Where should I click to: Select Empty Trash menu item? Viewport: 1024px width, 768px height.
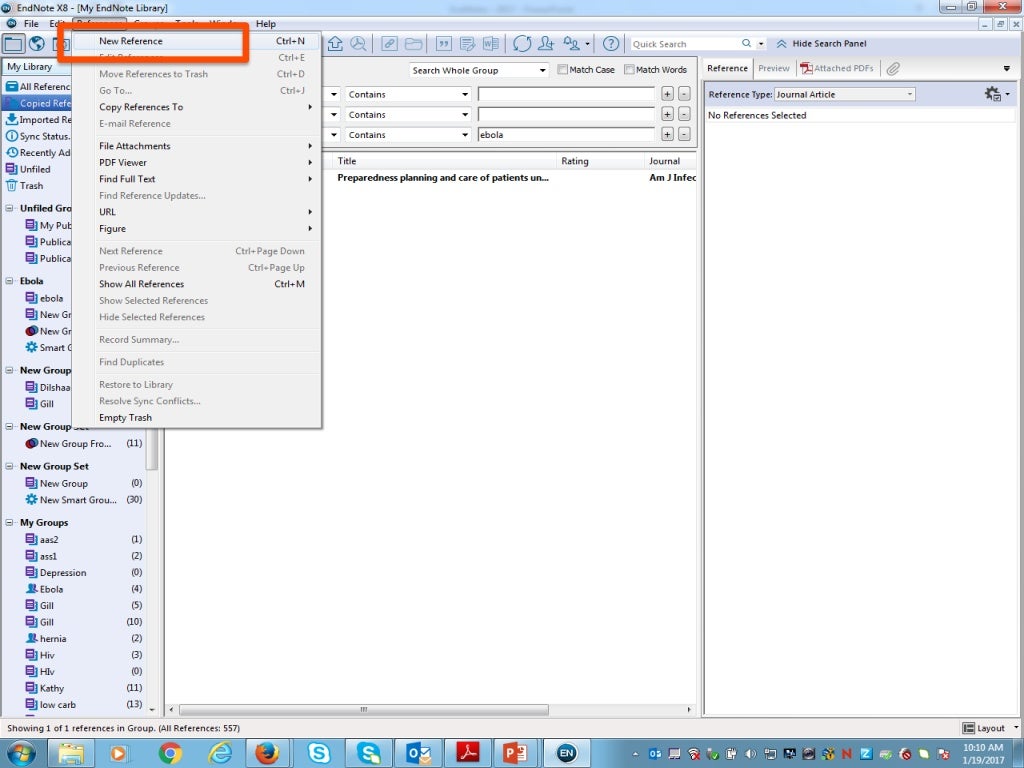[x=197, y=418]
